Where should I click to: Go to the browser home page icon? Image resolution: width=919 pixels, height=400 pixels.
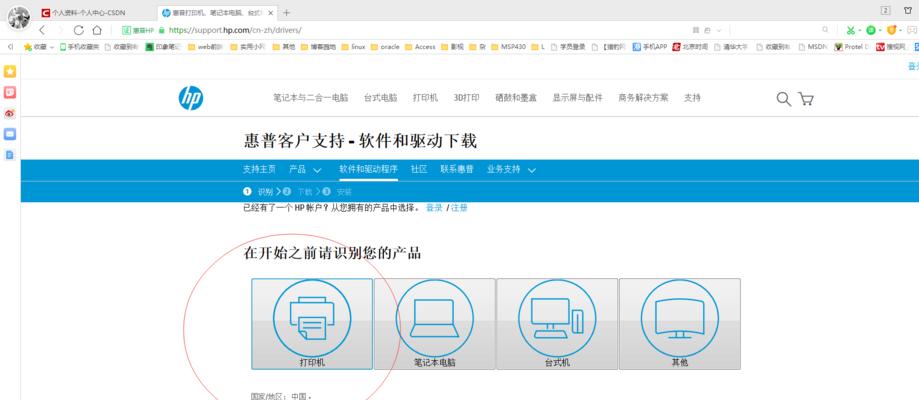(x=97, y=30)
